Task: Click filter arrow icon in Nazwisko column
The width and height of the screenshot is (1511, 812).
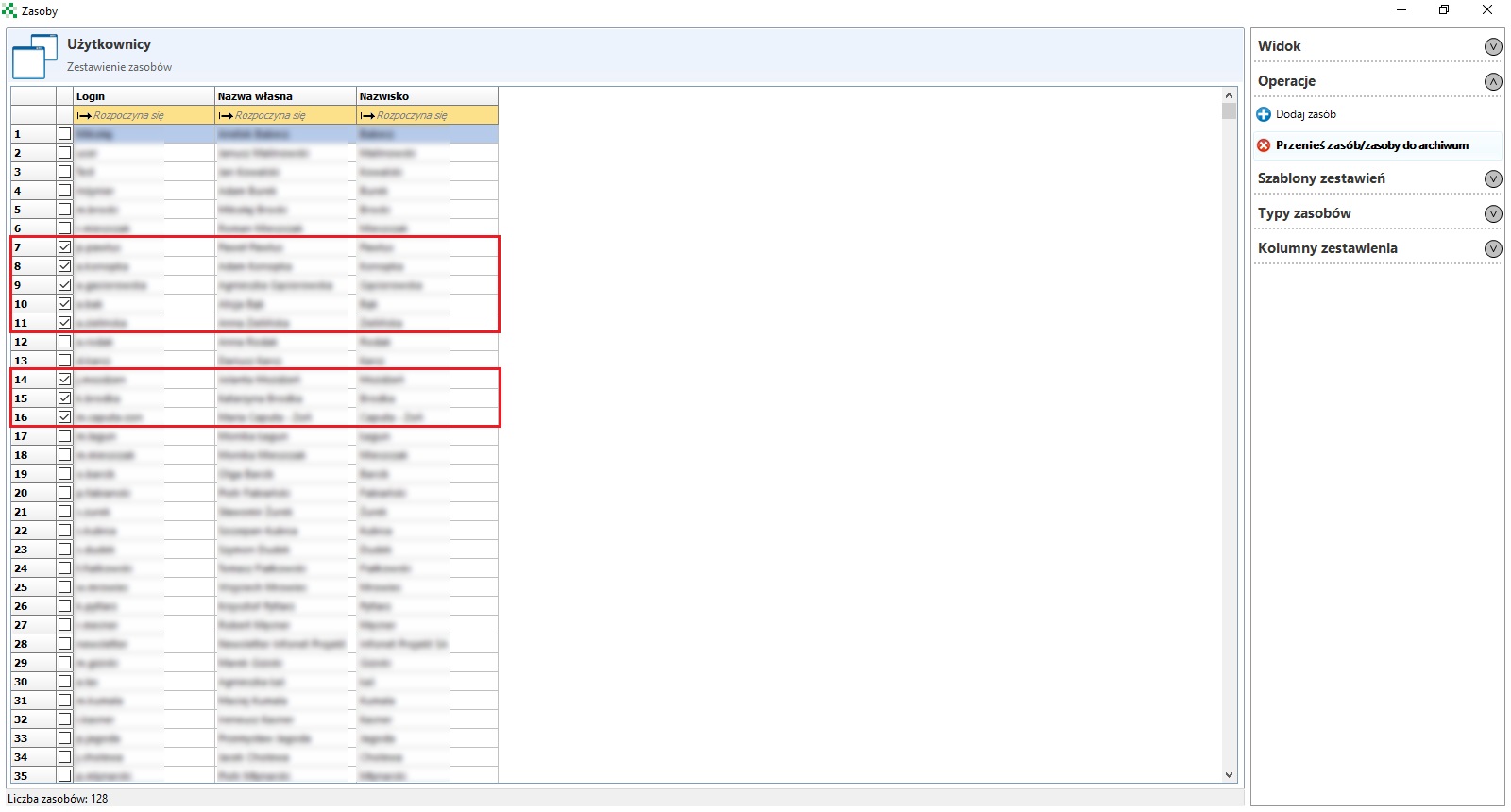Action: click(367, 115)
